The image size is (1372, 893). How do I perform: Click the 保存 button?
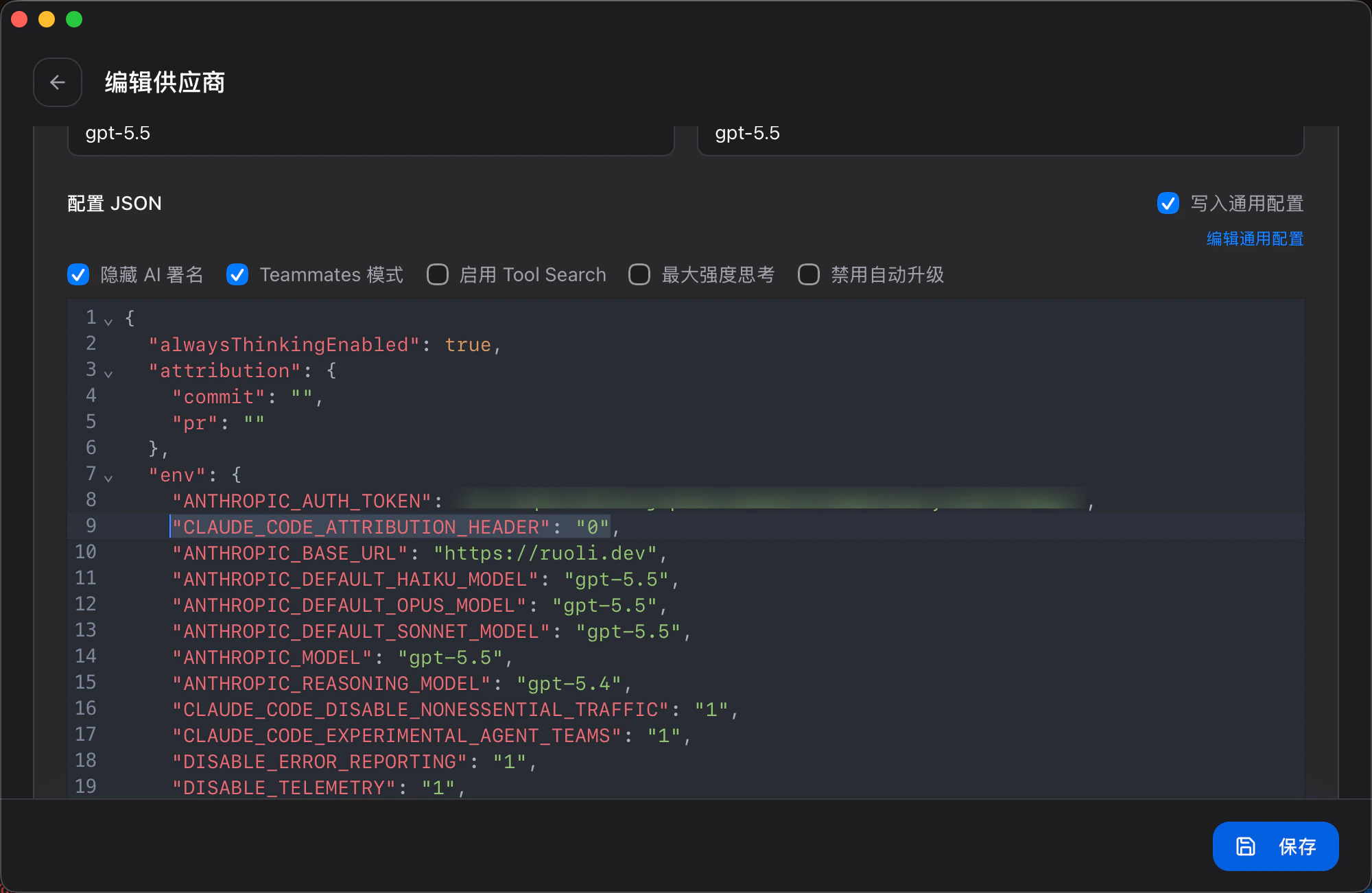1275,846
